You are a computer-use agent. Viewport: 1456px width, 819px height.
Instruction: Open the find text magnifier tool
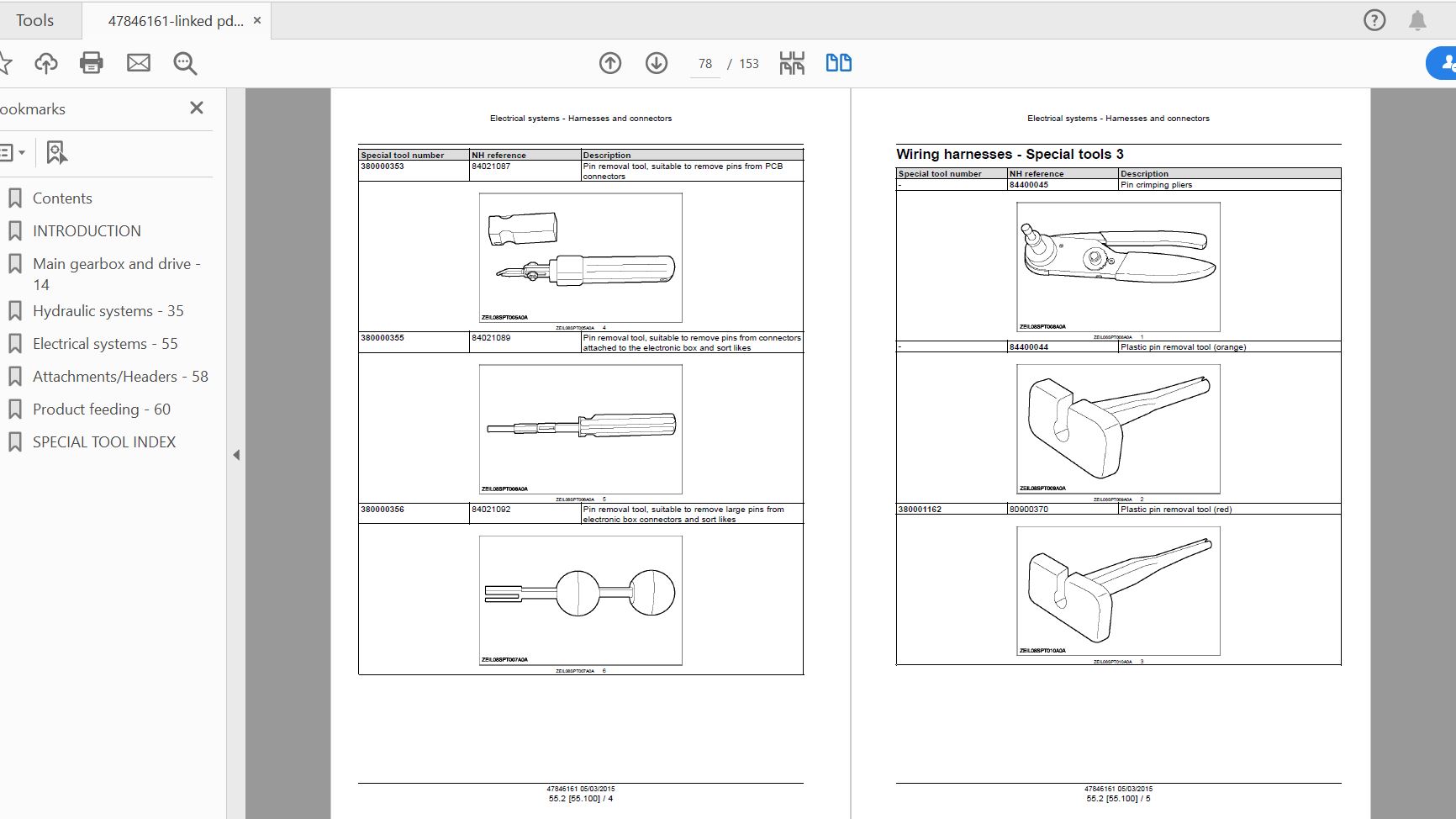(x=185, y=63)
